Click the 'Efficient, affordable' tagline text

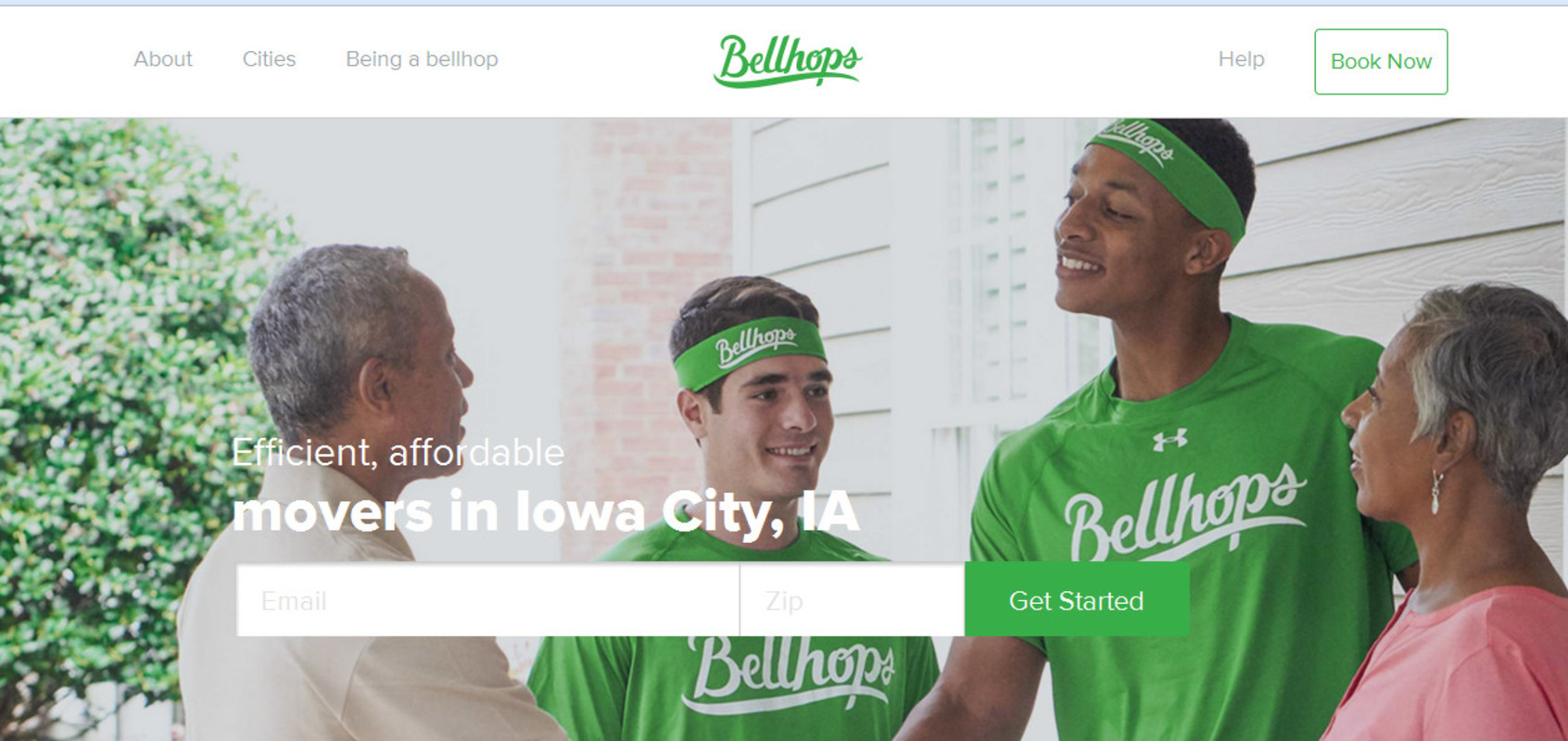click(x=398, y=452)
